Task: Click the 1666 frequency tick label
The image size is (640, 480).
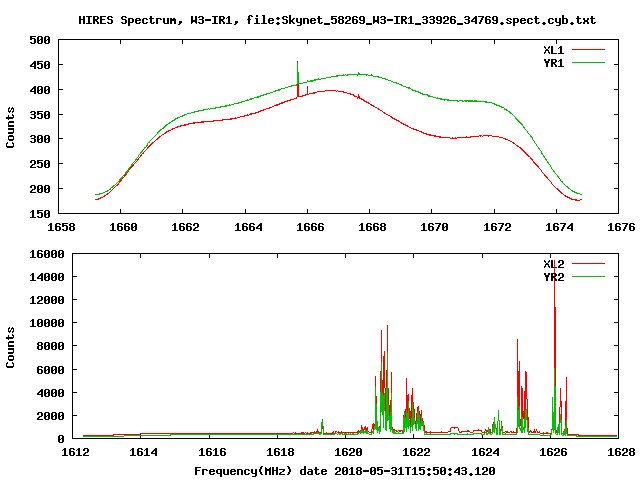Action: [310, 227]
